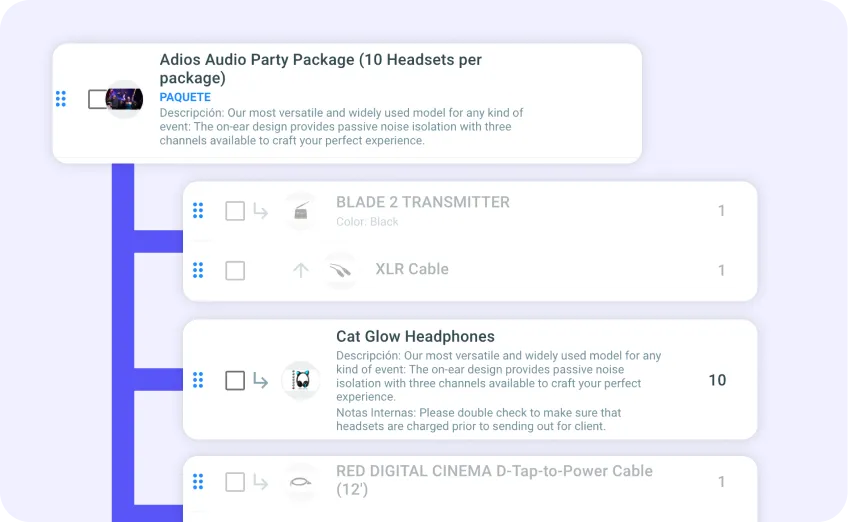Image resolution: width=848 pixels, height=522 pixels.
Task: Tick the XLR Cable checkbox
Action: pyautogui.click(x=235, y=270)
